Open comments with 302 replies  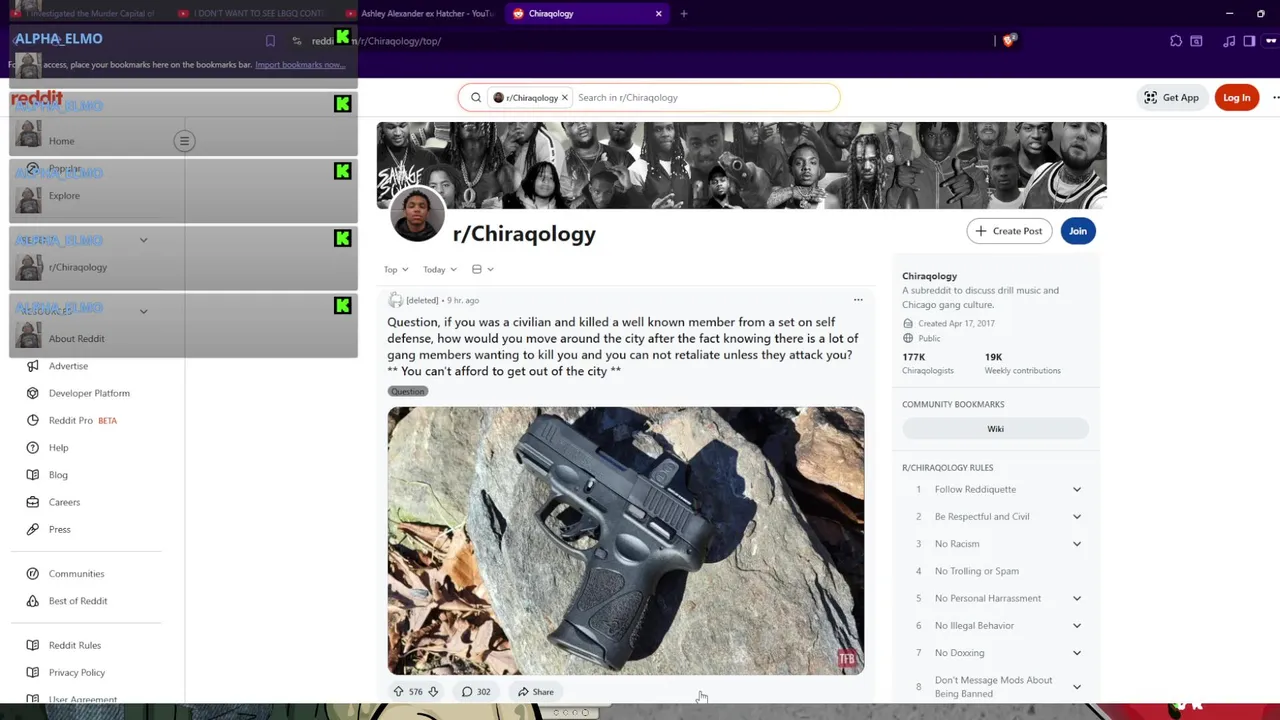click(x=476, y=692)
